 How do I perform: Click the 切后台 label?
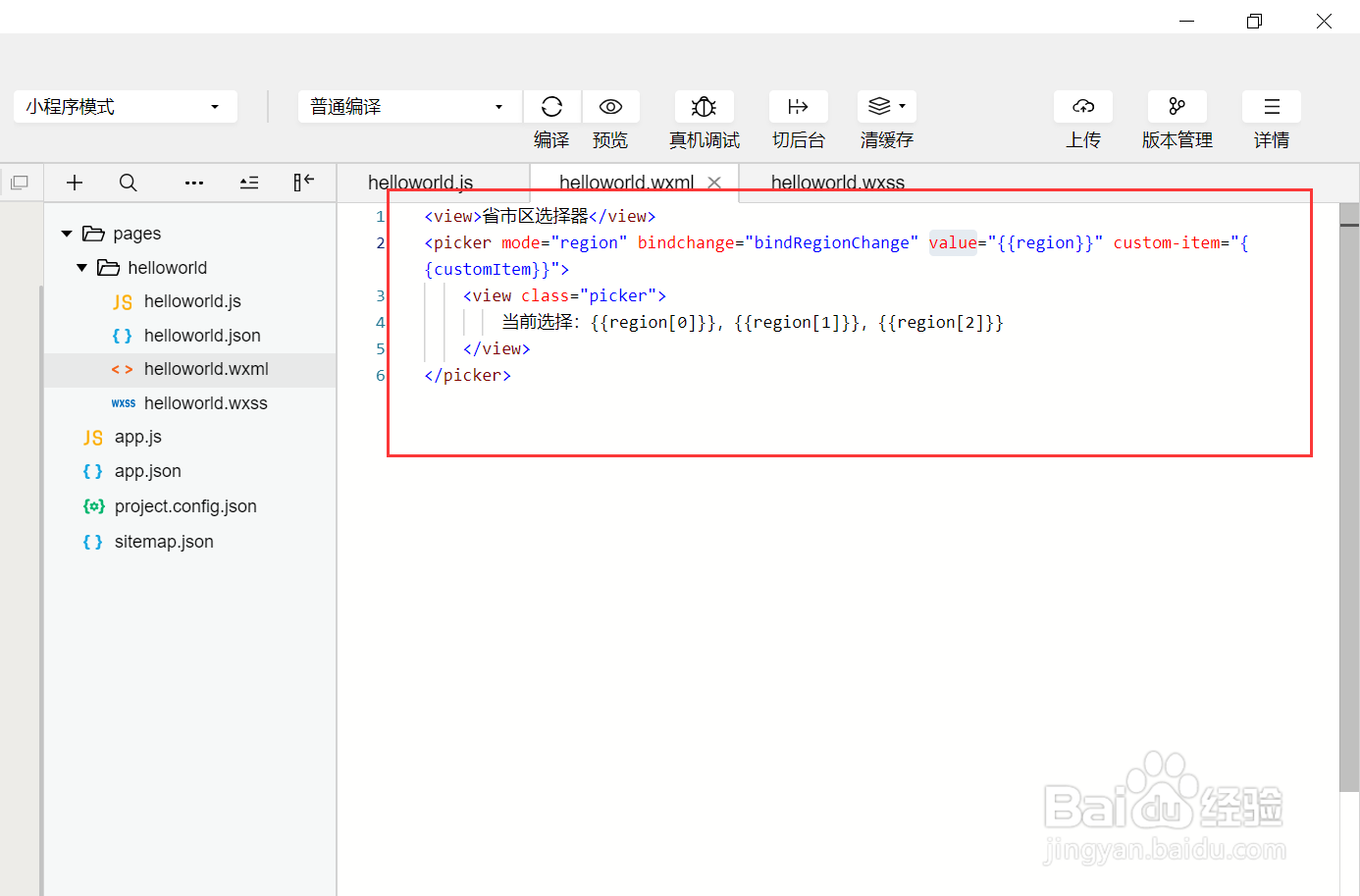799,140
